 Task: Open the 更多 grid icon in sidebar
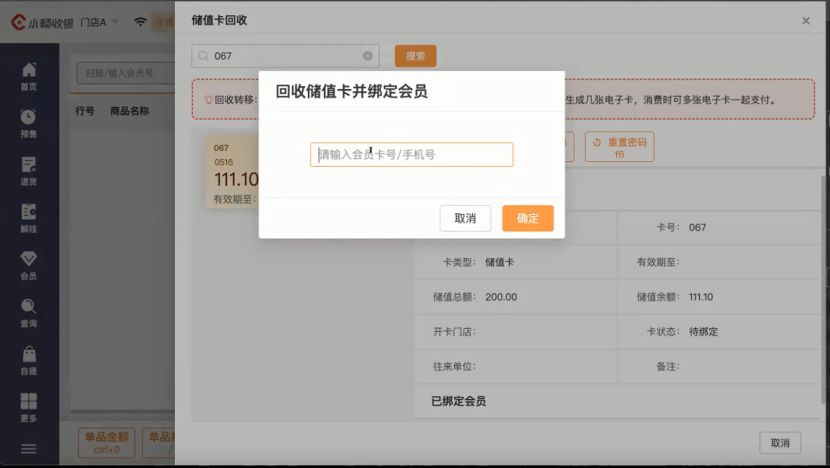(x=29, y=407)
